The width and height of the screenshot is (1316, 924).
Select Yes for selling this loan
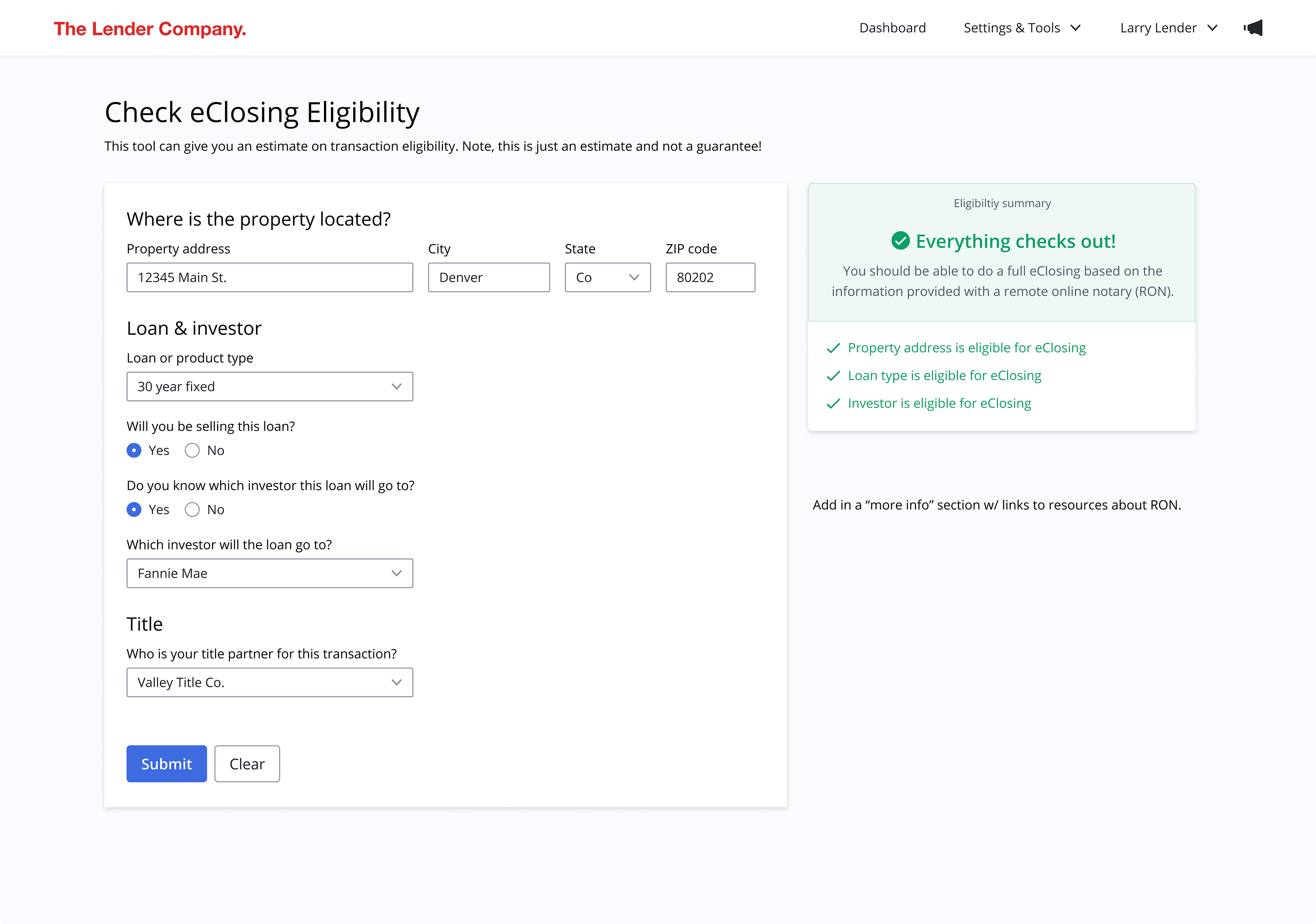pyautogui.click(x=134, y=450)
